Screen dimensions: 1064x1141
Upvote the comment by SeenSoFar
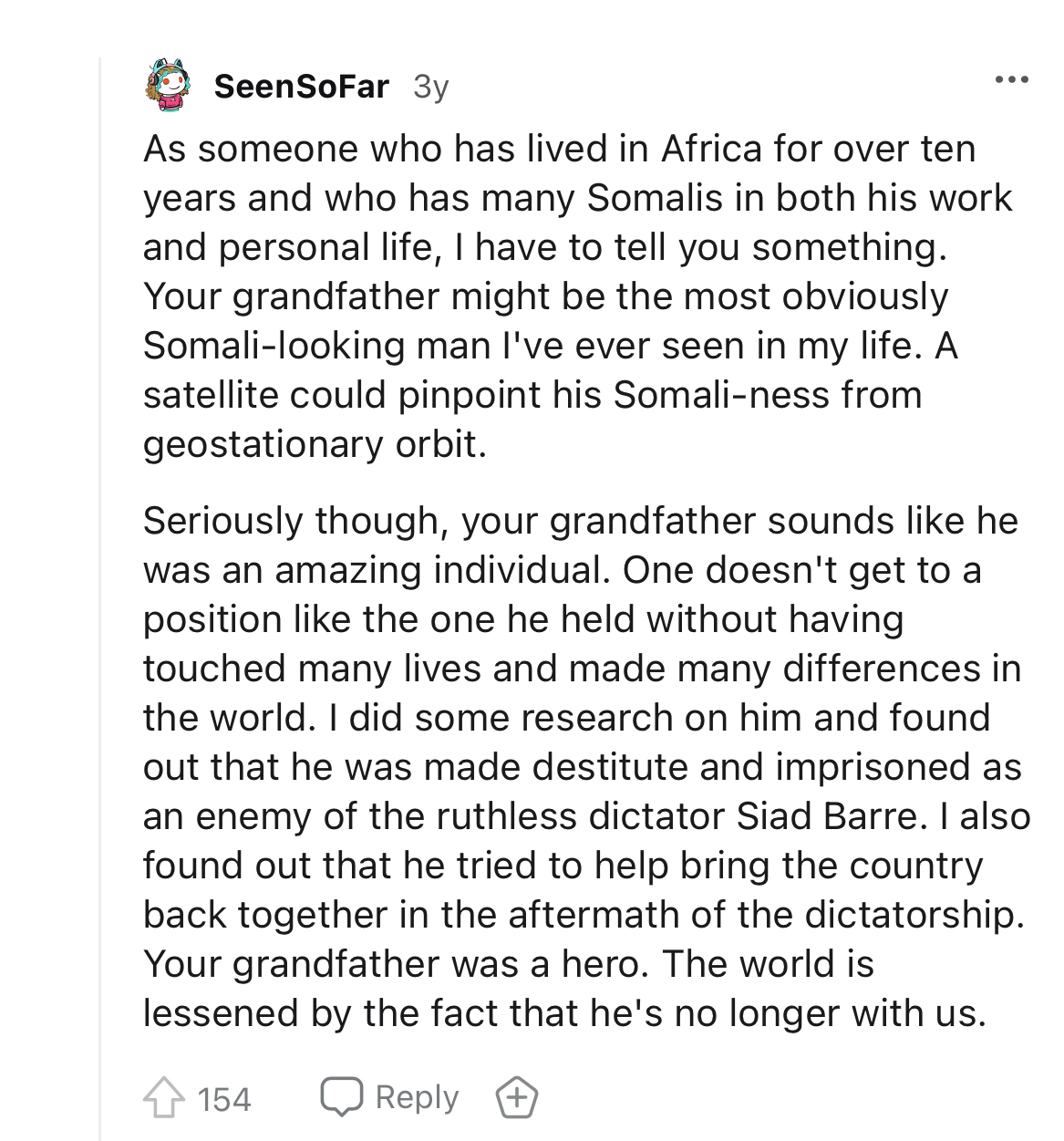click(x=160, y=1097)
